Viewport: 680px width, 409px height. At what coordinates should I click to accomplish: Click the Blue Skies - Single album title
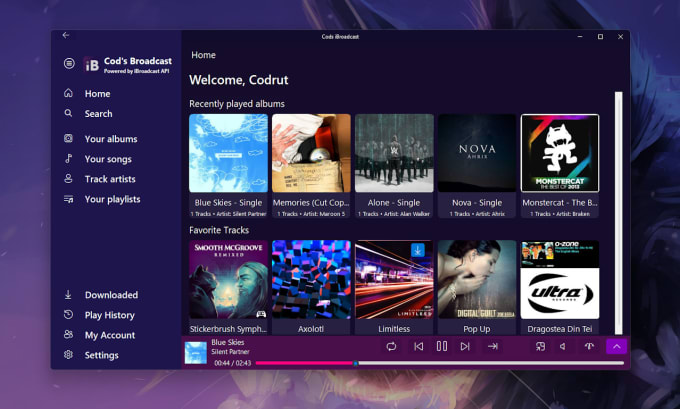pos(229,203)
